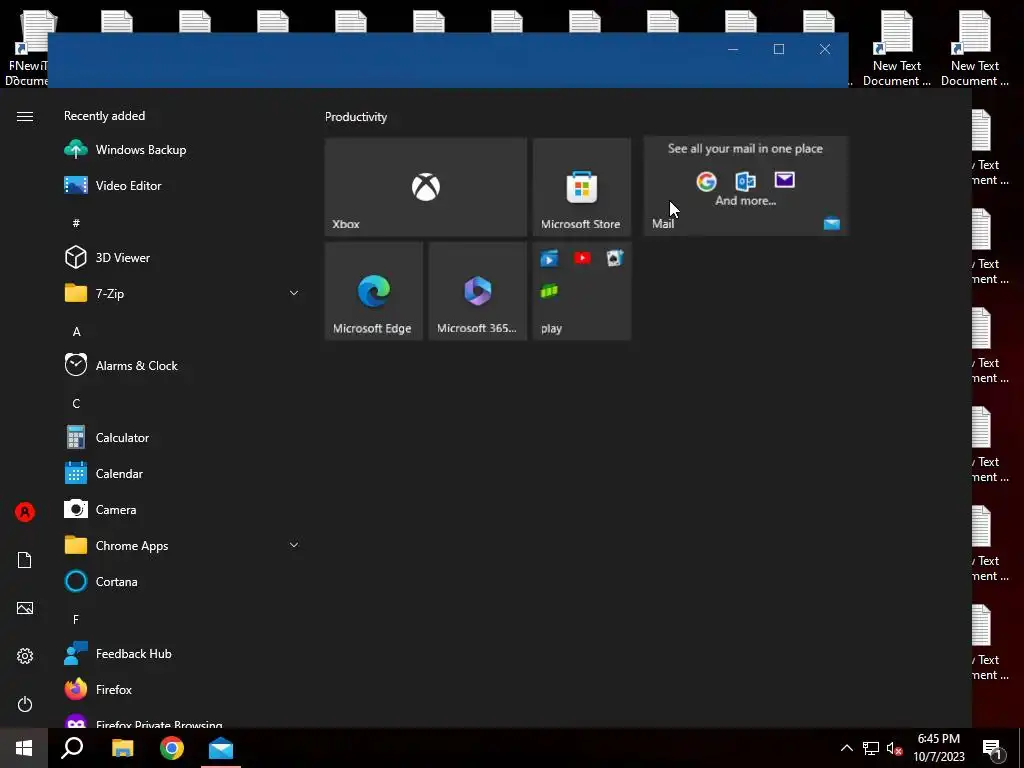
Task: Open Documents from the Start sidebar
Action: 25,560
